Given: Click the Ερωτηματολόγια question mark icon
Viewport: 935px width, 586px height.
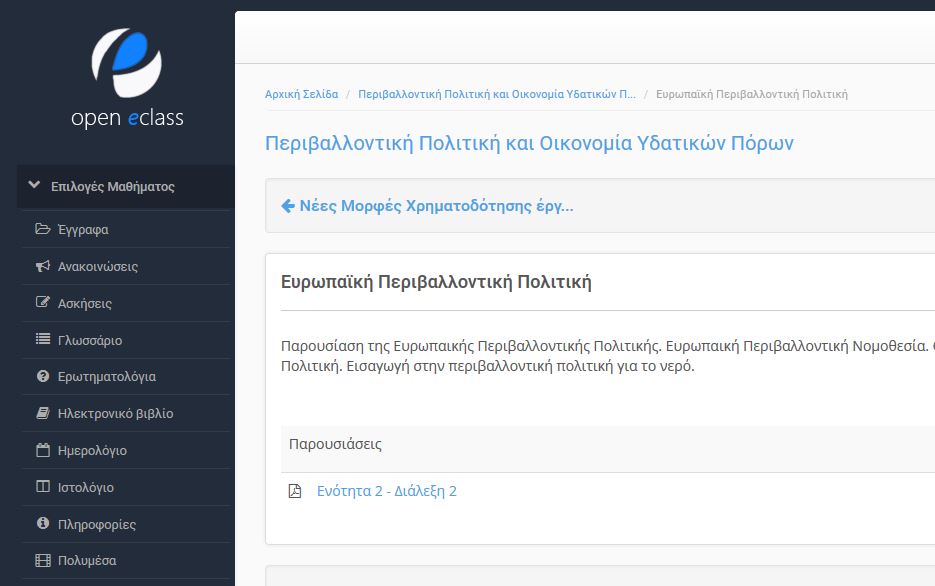Looking at the screenshot, I should [x=42, y=376].
